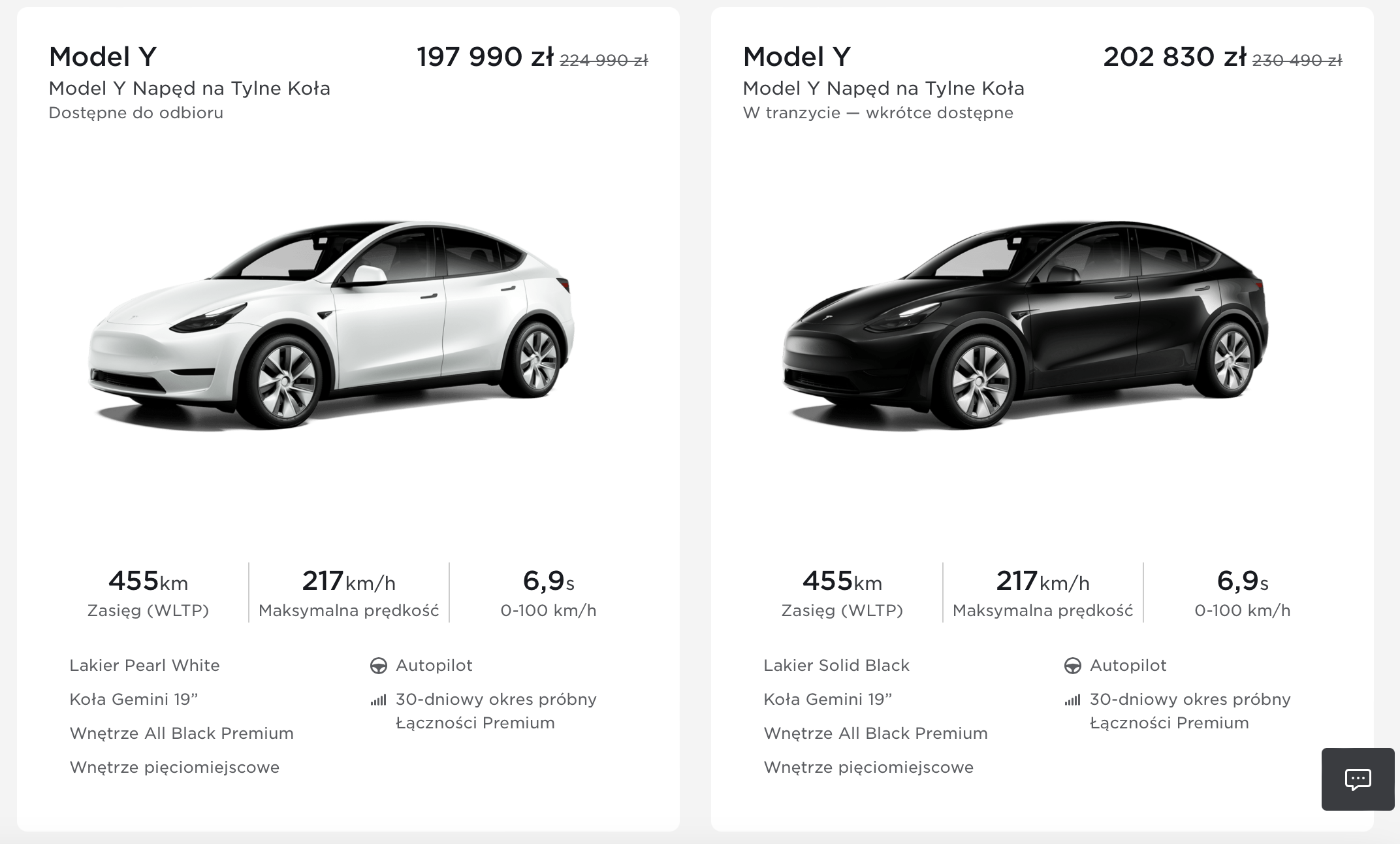Click '30-dniowy okres próbny' on black card
The height and width of the screenshot is (844, 1400).
point(1190,700)
